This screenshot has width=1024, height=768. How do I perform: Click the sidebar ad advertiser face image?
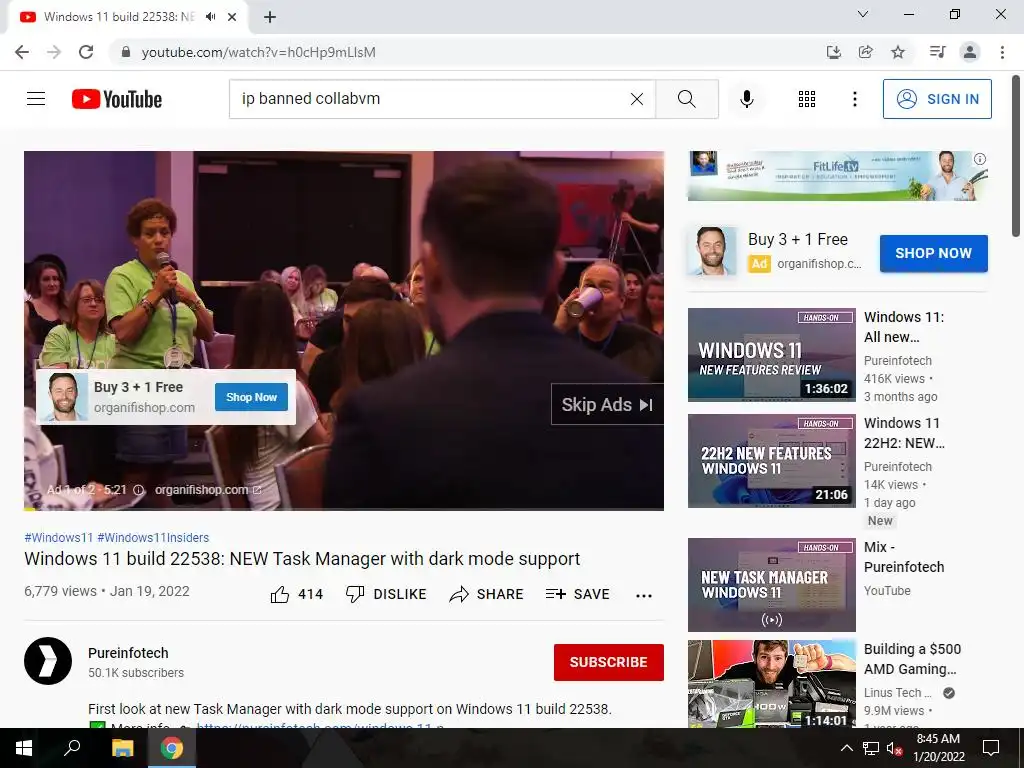point(711,251)
